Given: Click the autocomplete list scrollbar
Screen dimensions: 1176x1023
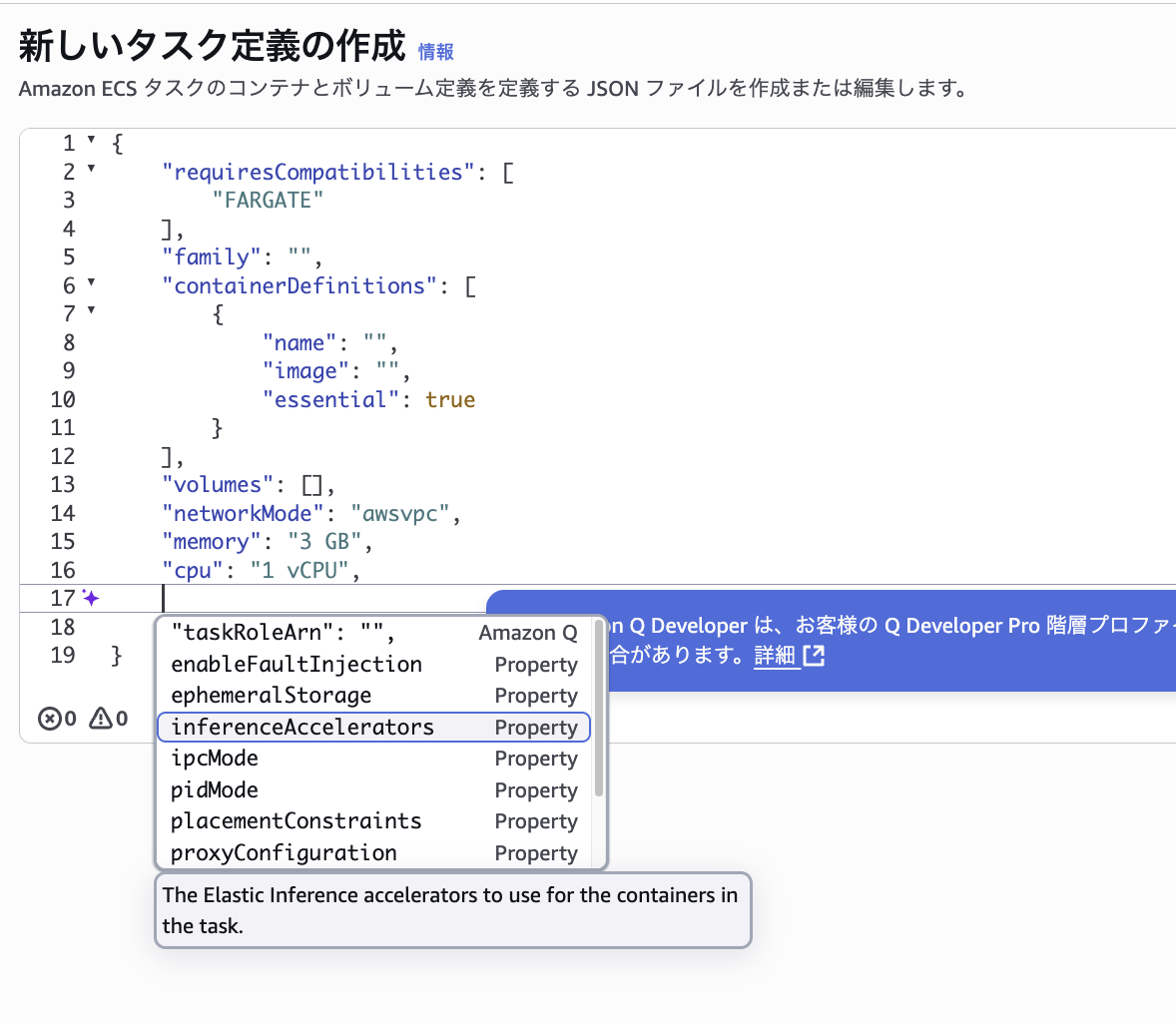Looking at the screenshot, I should tap(599, 709).
